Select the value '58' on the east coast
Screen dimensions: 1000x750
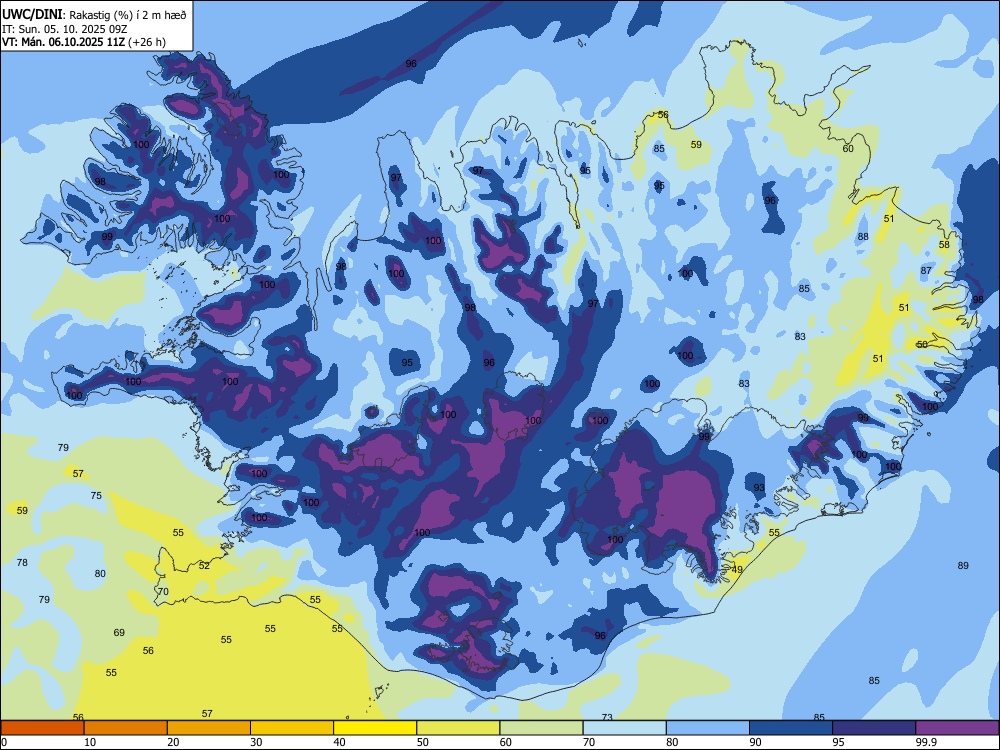944,244
